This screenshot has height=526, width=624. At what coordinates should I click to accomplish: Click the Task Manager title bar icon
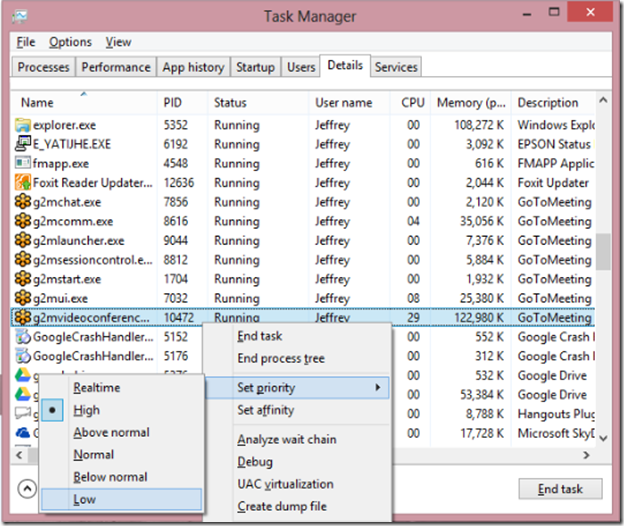tap(20, 16)
